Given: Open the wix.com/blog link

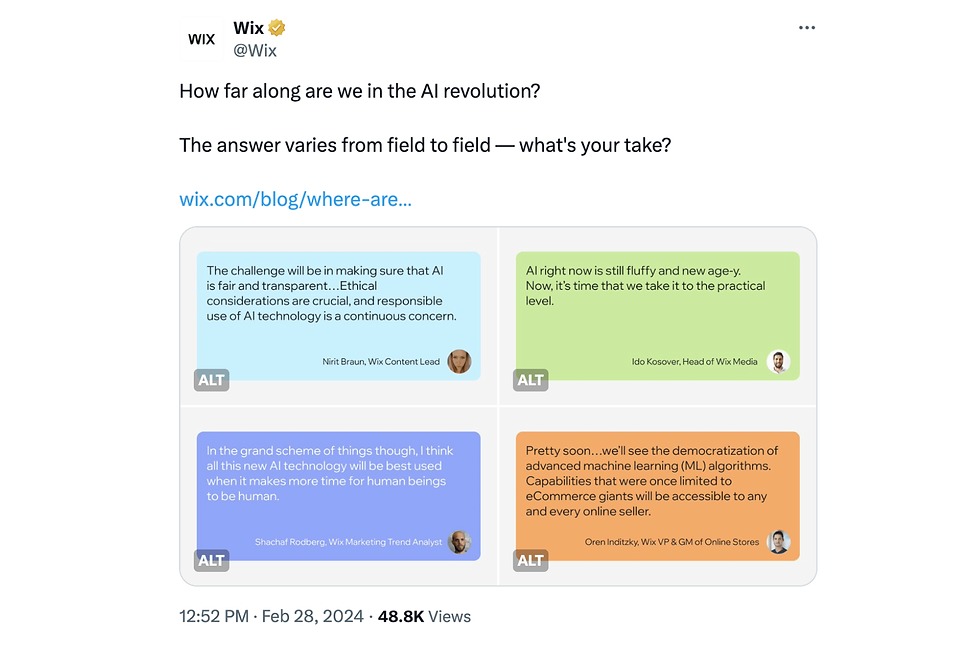Looking at the screenshot, I should click(x=295, y=199).
